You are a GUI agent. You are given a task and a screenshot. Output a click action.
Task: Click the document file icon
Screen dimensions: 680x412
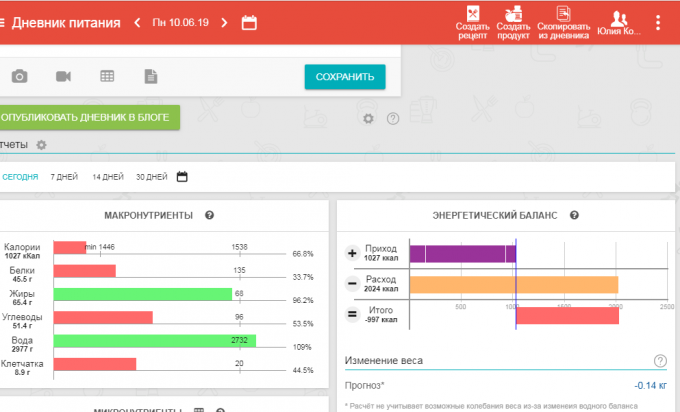click(150, 76)
